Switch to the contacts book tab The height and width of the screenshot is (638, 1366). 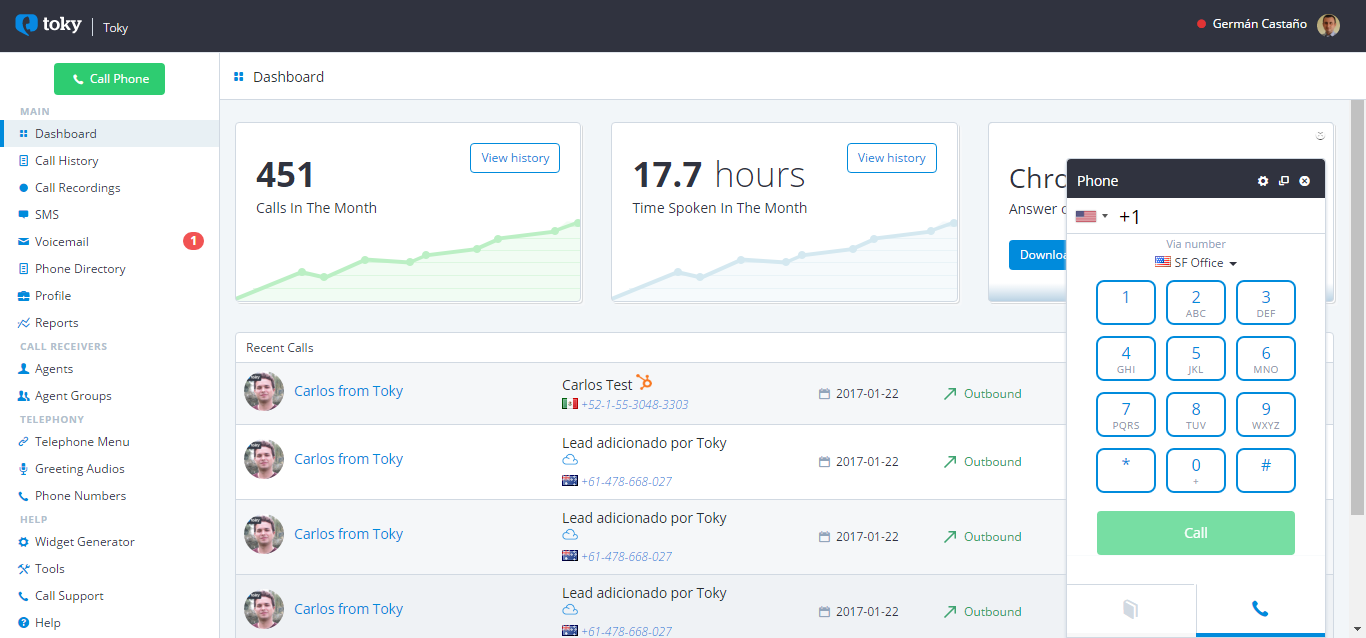[x=1131, y=609]
